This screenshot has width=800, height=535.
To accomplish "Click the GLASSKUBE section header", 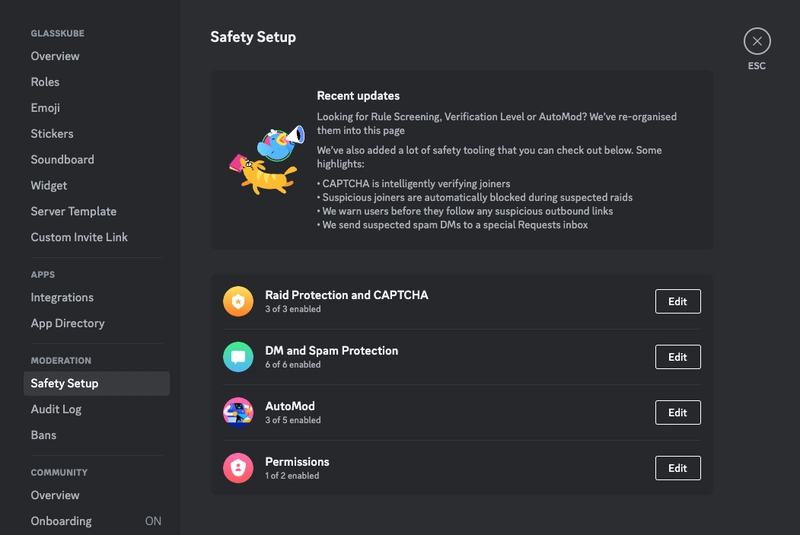I will click(x=58, y=34).
